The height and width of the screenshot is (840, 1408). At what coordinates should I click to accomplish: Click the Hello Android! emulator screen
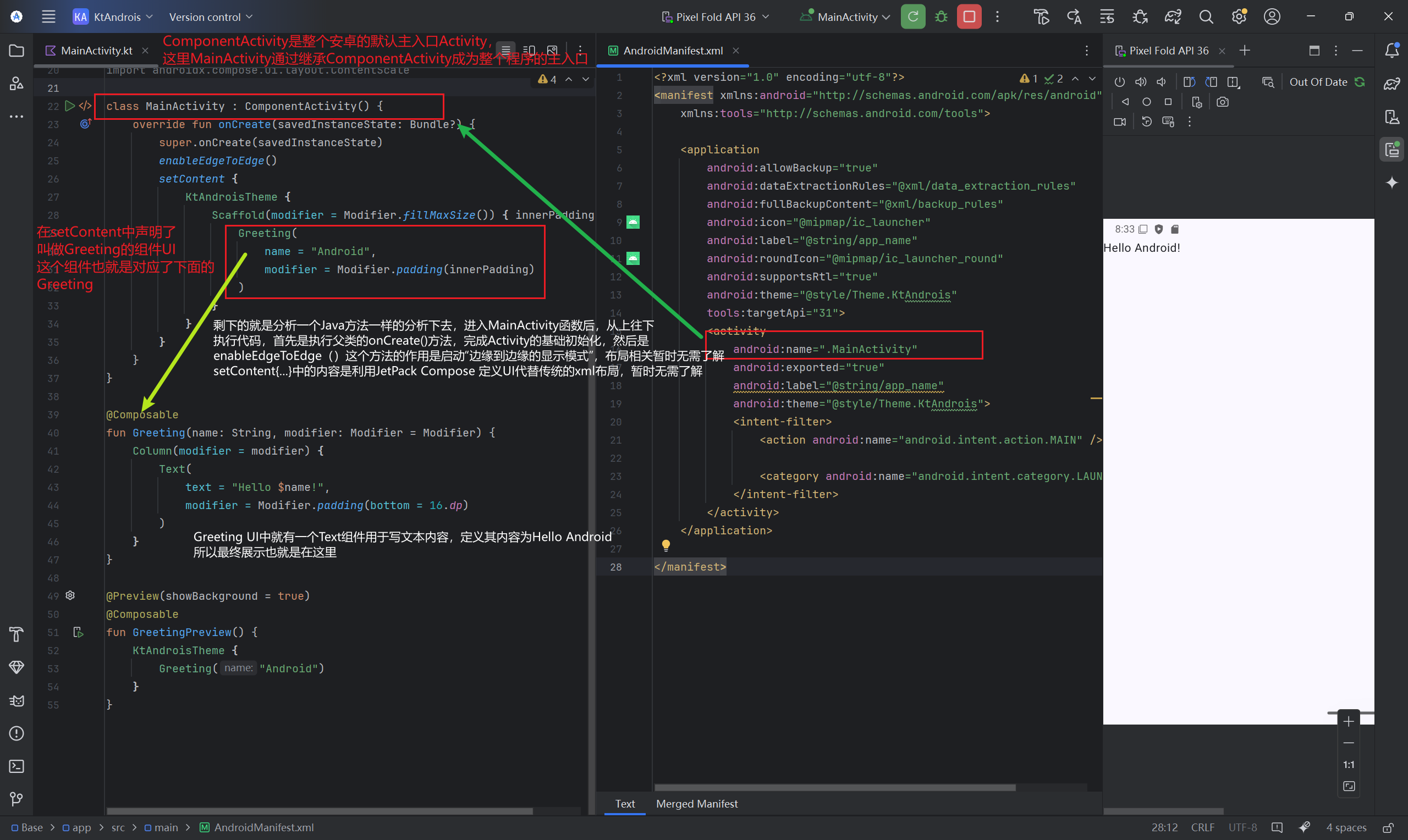pos(1238,471)
